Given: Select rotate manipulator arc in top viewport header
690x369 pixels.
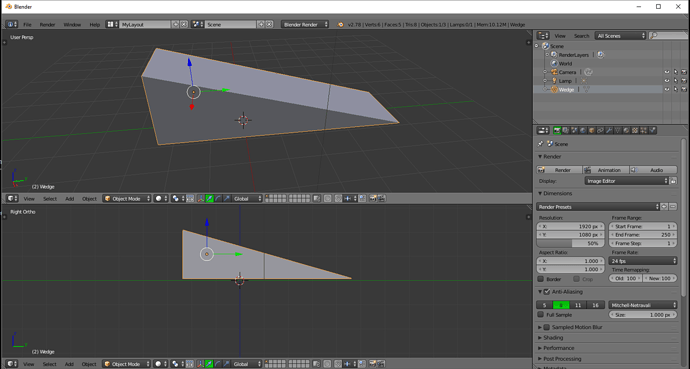Looking at the screenshot, I should tap(218, 199).
